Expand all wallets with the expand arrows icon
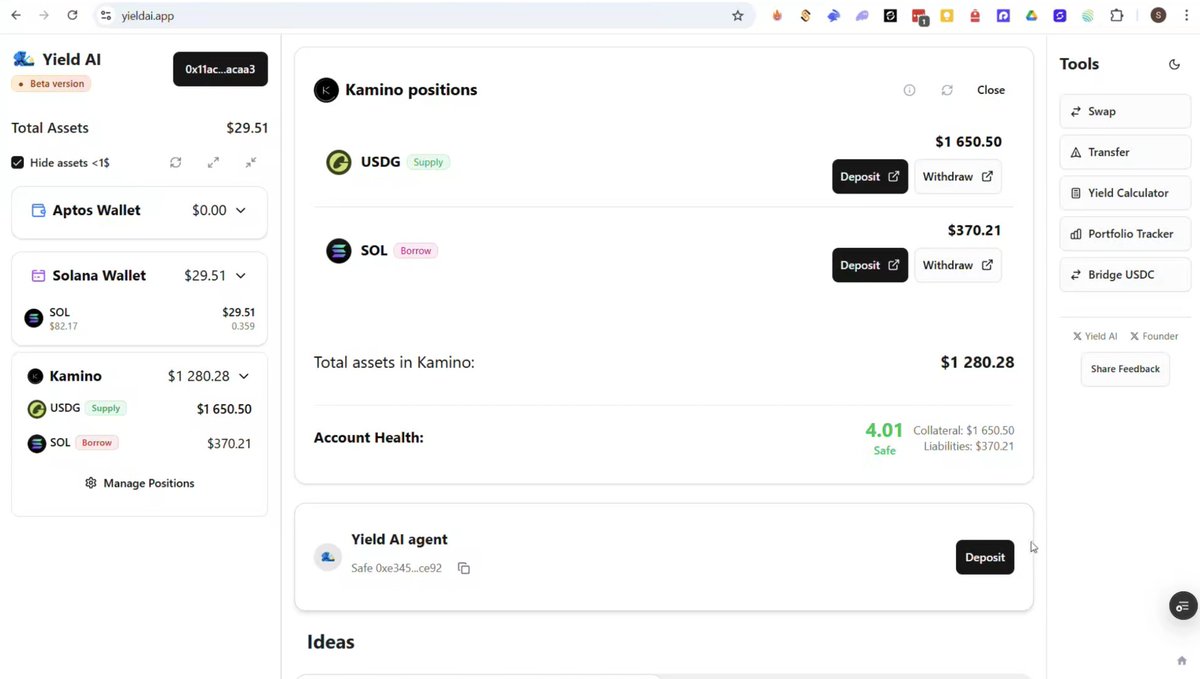 tap(213, 162)
